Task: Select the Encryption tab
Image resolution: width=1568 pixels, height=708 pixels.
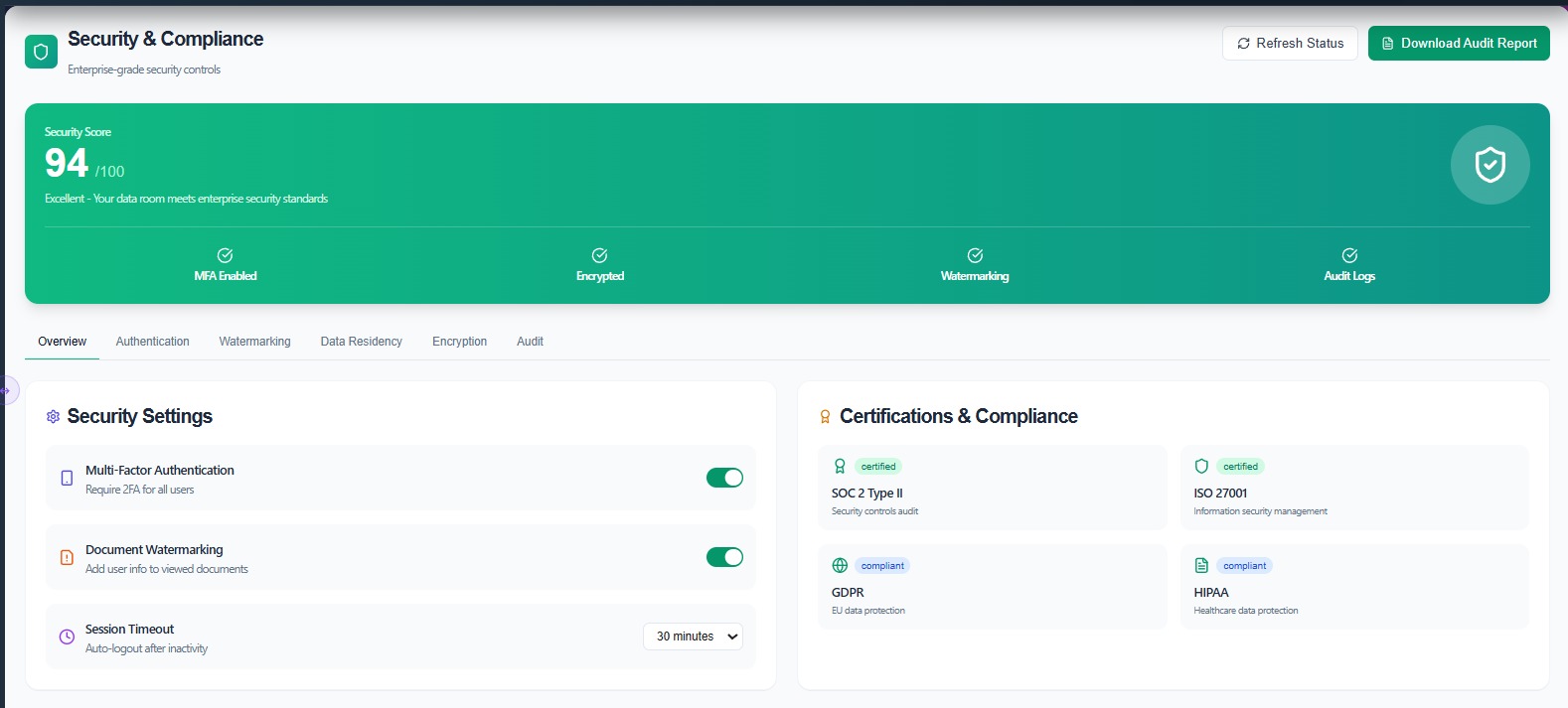Action: coord(459,342)
